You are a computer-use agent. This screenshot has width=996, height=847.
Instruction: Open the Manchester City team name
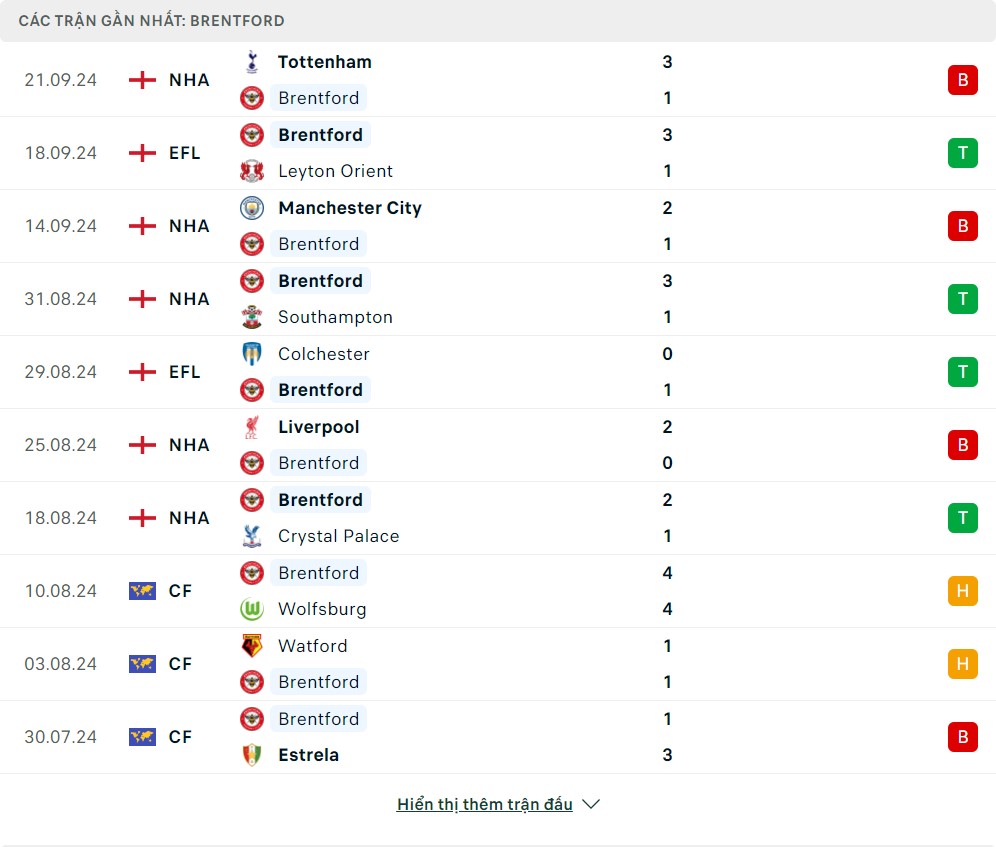pyautogui.click(x=350, y=208)
